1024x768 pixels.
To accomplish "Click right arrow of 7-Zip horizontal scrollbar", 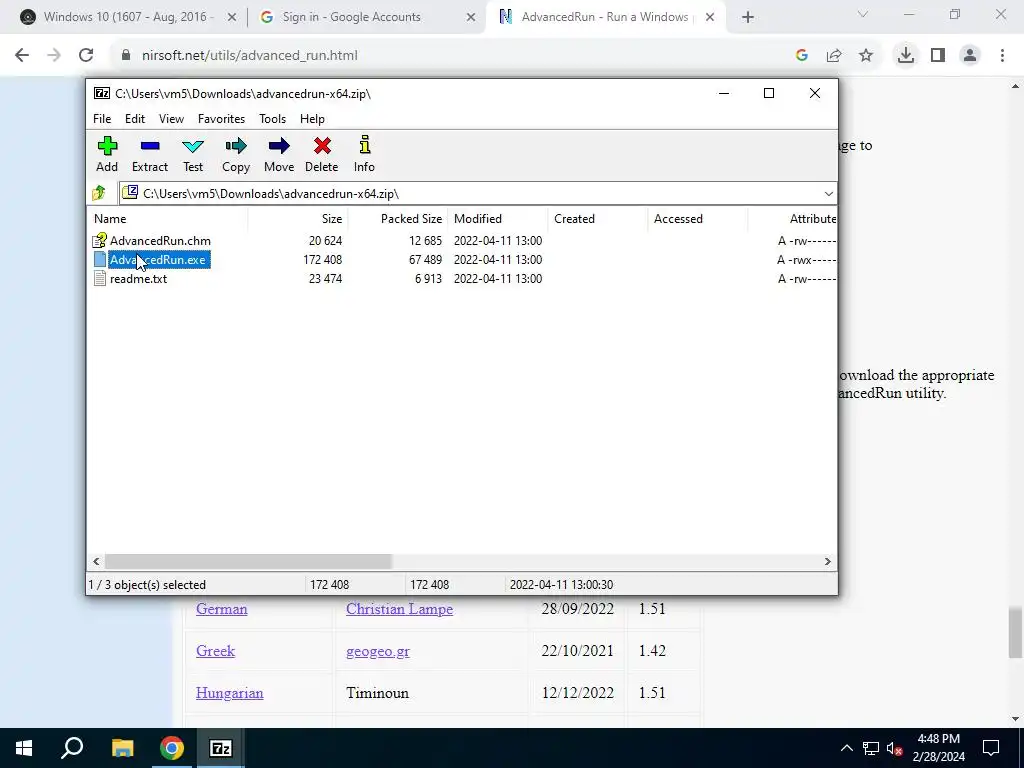I will pos(827,562).
